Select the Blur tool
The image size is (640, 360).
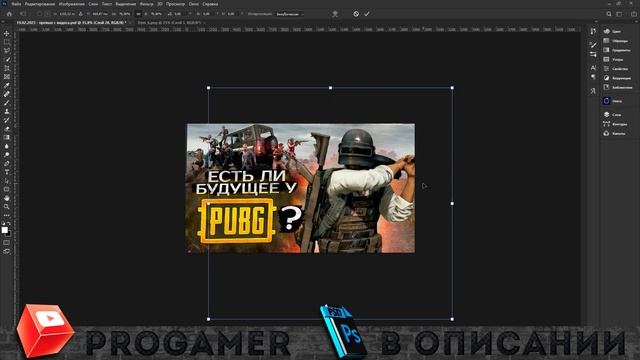[7, 146]
